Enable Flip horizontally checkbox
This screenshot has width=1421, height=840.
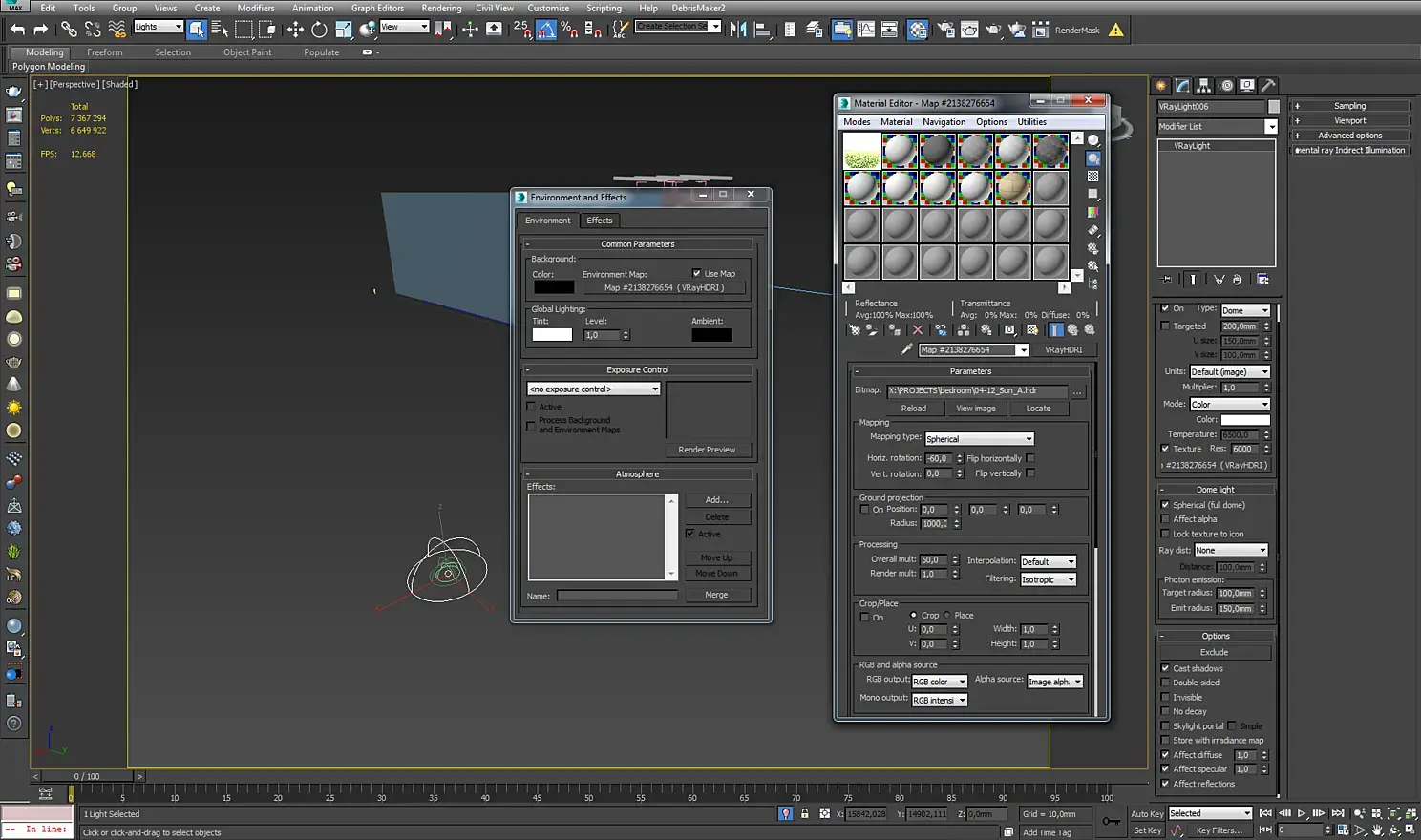1030,458
